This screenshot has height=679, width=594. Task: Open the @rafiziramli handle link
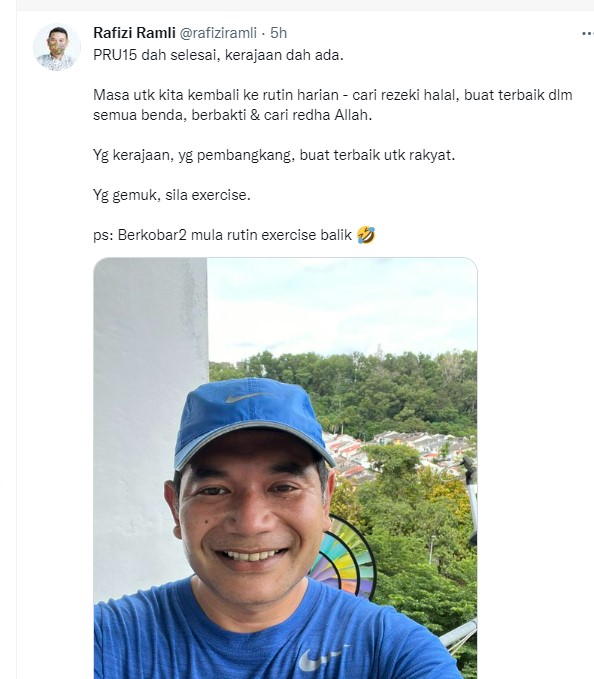click(x=218, y=33)
